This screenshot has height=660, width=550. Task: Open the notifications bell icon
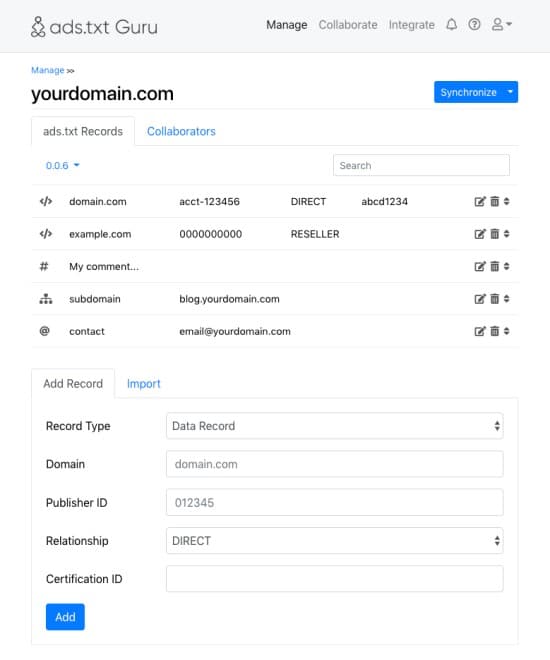(x=452, y=24)
